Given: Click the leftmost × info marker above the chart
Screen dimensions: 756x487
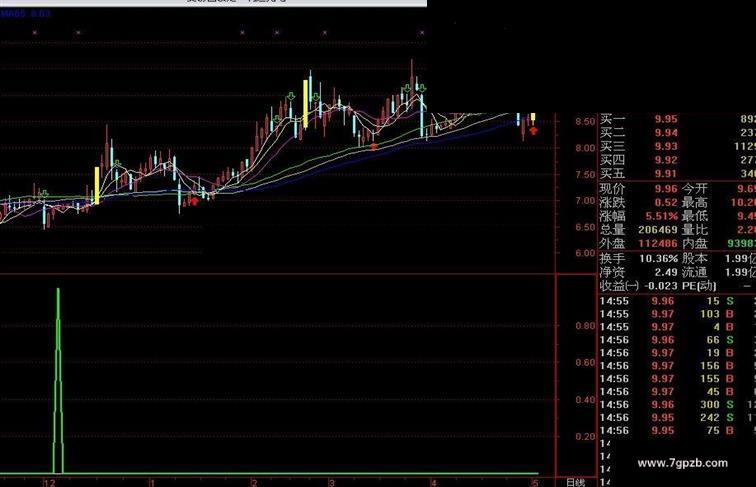Looking at the screenshot, I should [35, 33].
